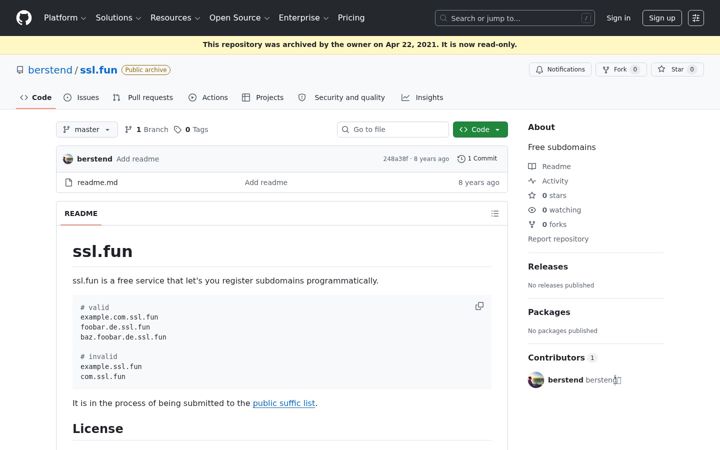Switch to the Pull requests tab
720x450 pixels.
point(143,97)
